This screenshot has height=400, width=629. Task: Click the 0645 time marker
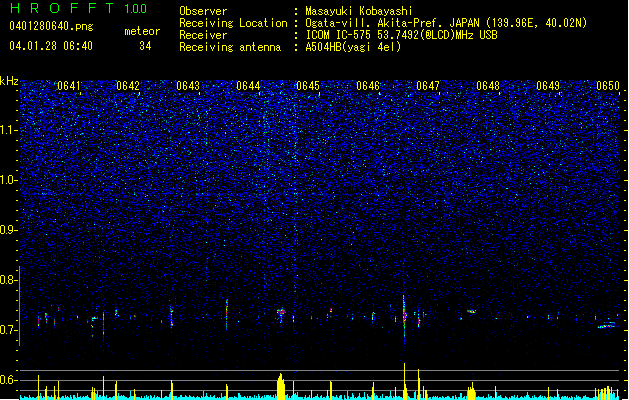308,86
